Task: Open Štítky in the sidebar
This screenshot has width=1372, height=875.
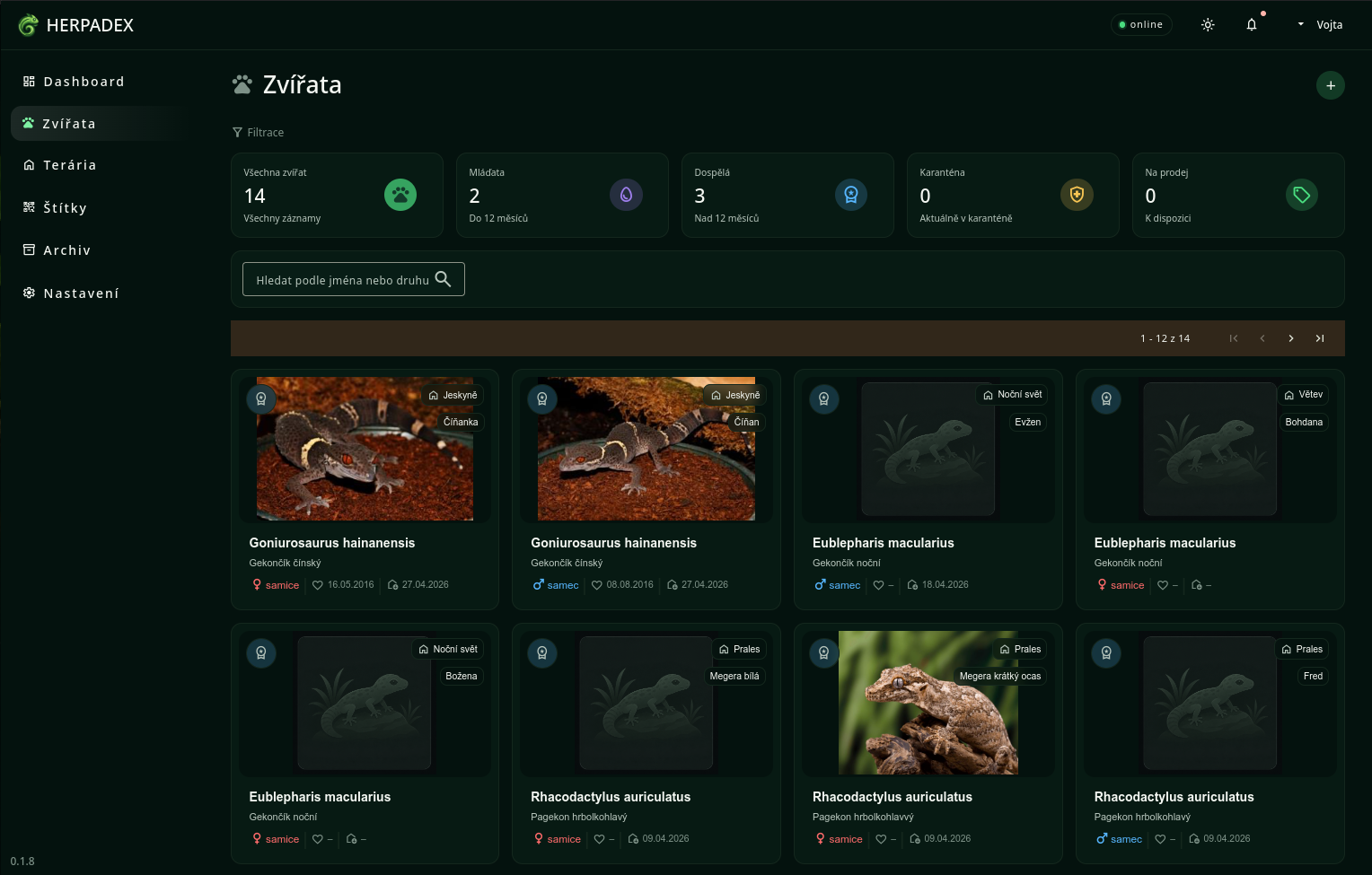Action: 65,207
